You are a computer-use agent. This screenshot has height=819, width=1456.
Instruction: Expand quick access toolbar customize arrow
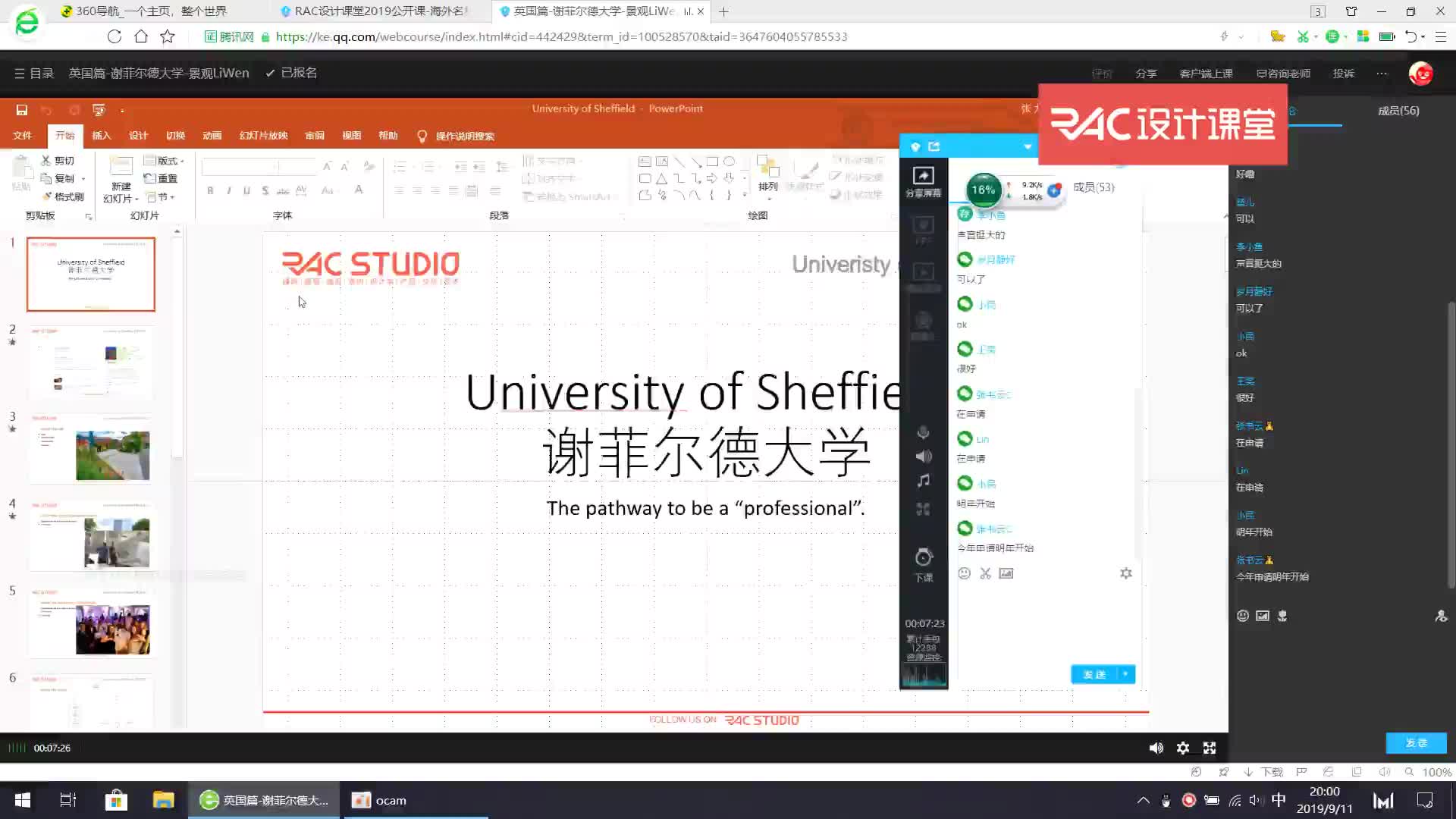pos(122,111)
